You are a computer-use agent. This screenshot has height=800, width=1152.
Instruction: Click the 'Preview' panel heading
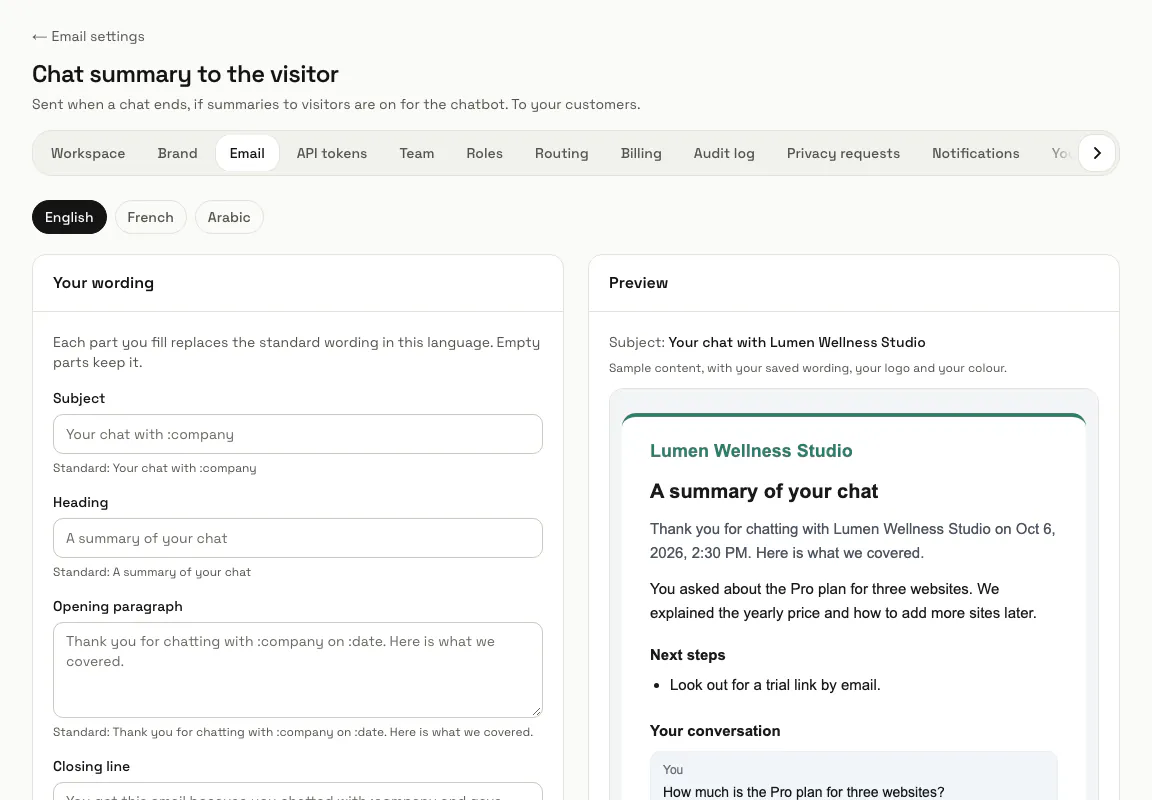pyautogui.click(x=638, y=283)
